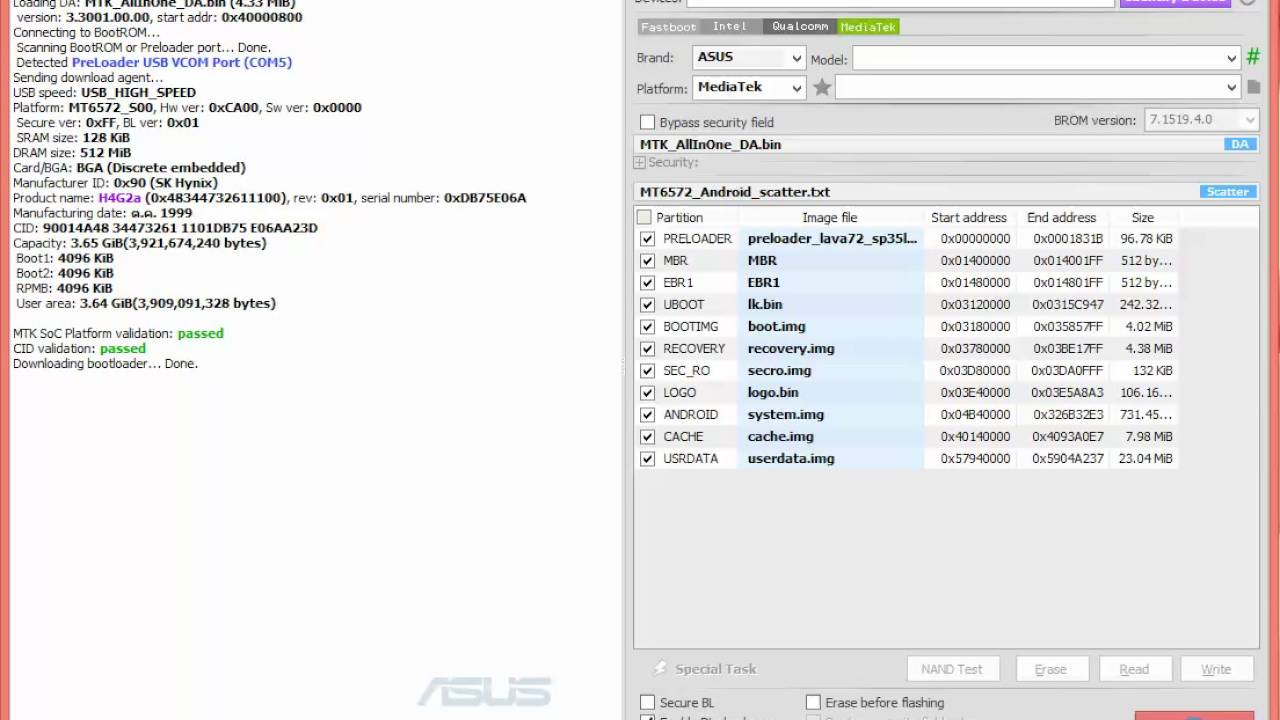This screenshot has height=720, width=1280.
Task: Click the Write button
Action: coord(1216,669)
